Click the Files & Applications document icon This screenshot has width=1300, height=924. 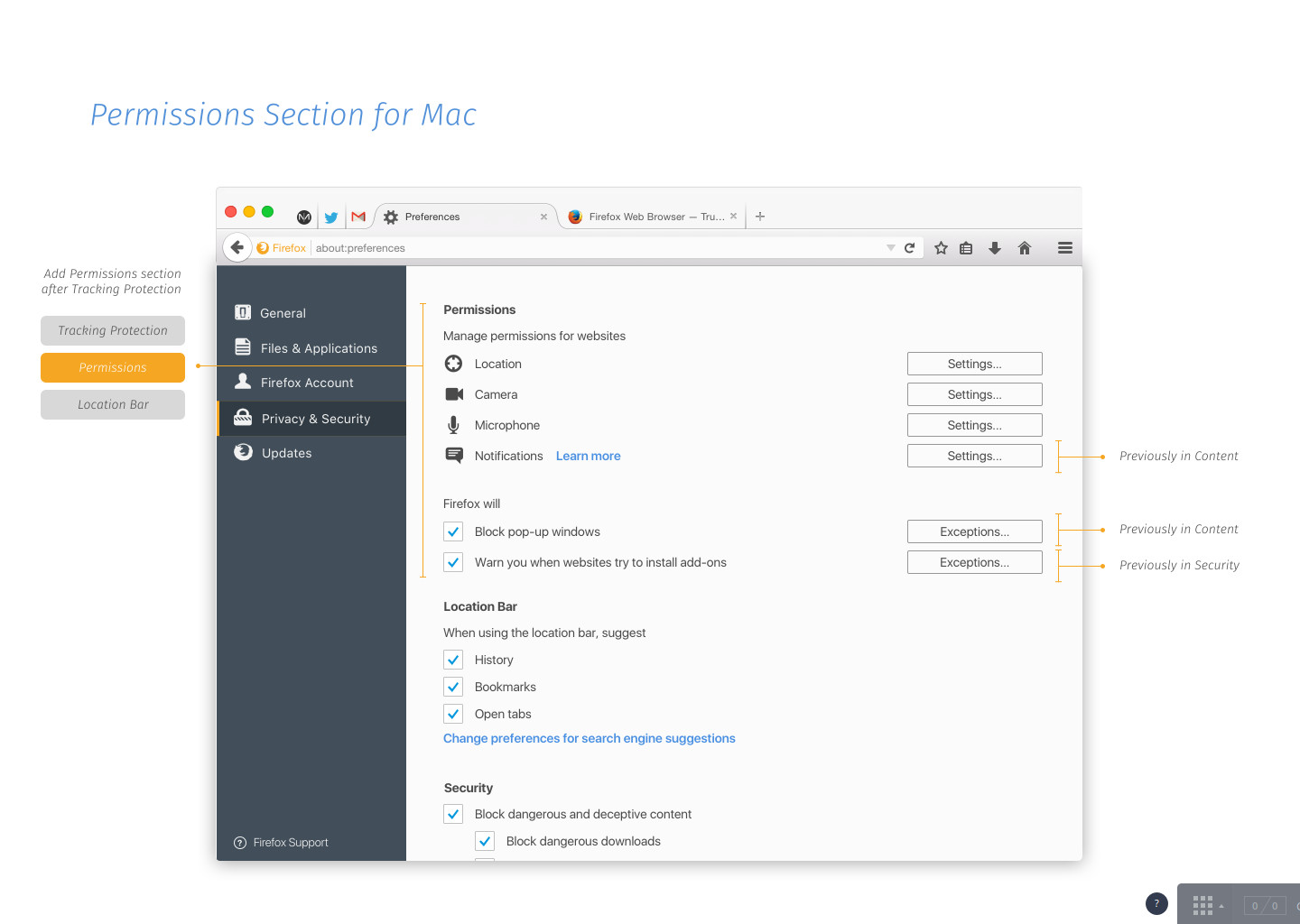pos(243,346)
